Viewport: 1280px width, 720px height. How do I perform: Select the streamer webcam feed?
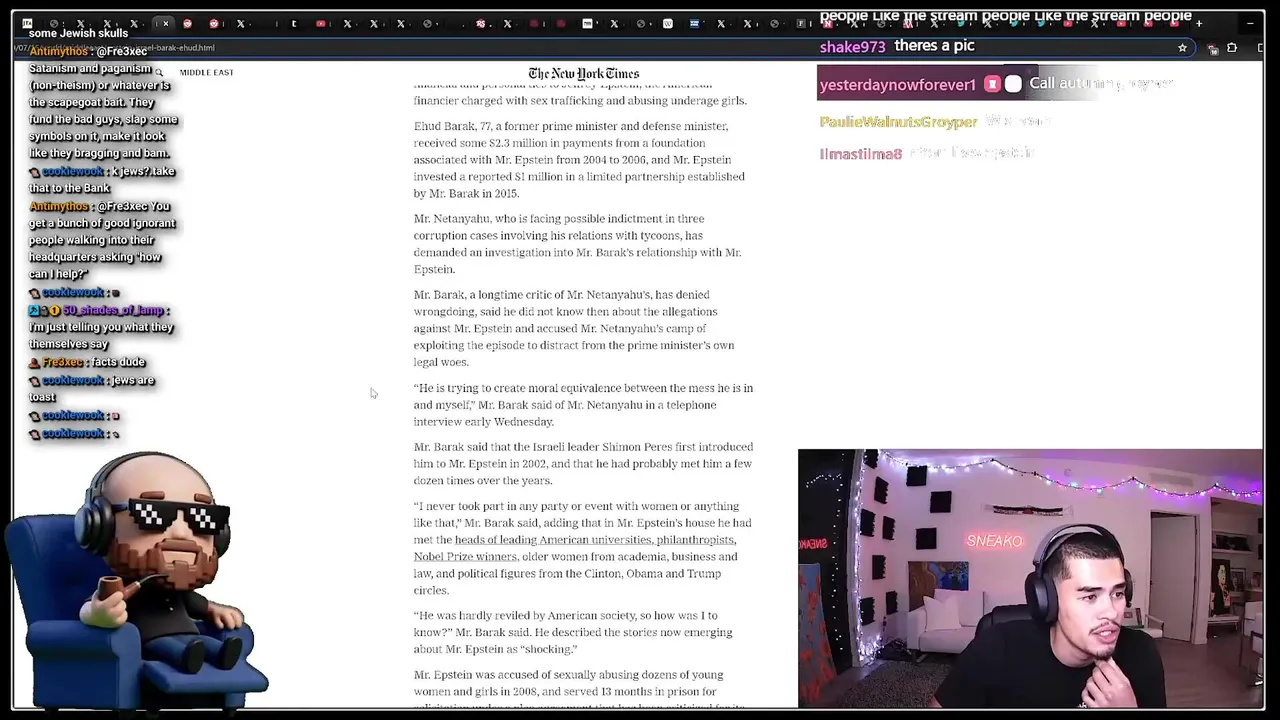[1030, 578]
